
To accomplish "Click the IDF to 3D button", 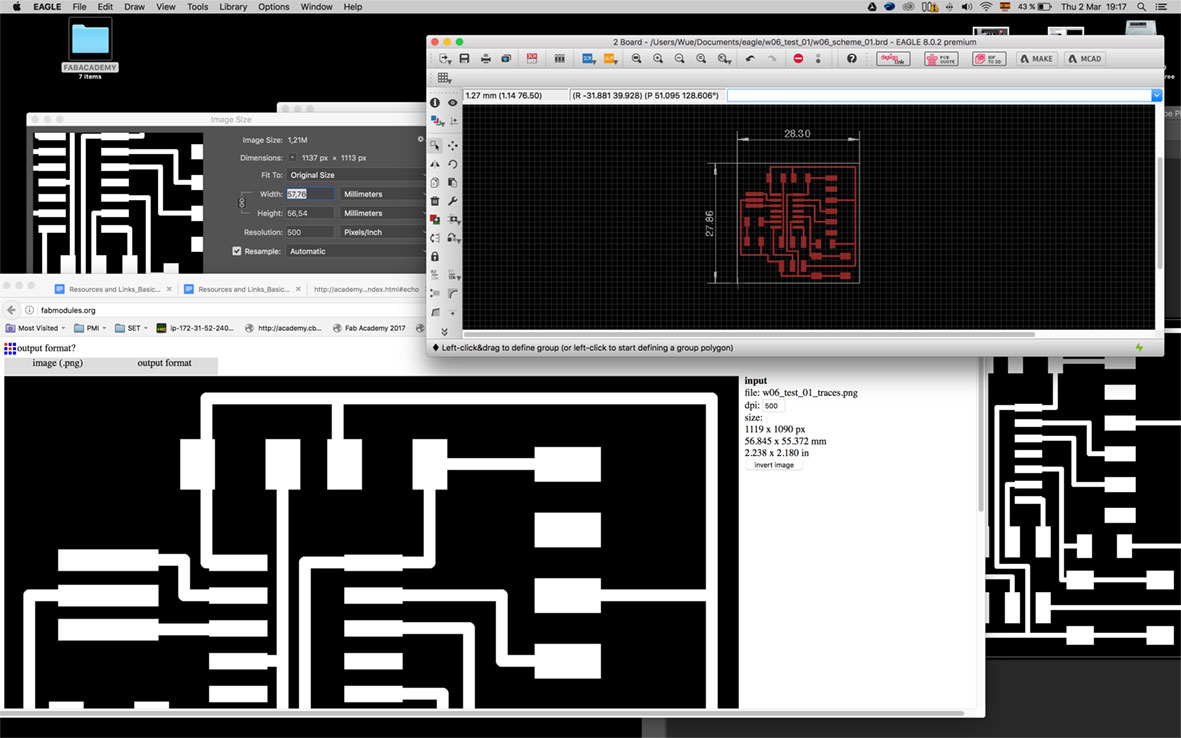I will coord(989,59).
